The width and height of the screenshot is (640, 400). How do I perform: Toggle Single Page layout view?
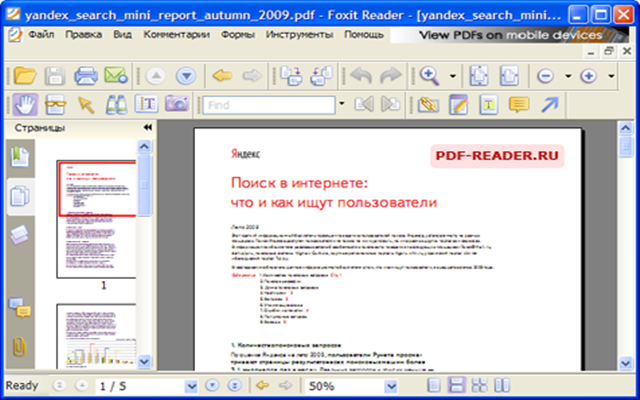(433, 385)
